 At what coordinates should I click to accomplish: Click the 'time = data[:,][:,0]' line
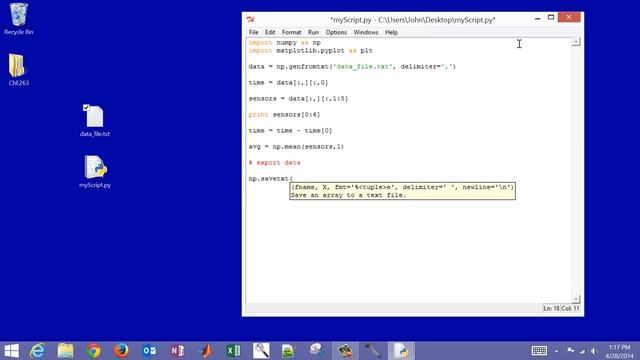tap(288, 82)
